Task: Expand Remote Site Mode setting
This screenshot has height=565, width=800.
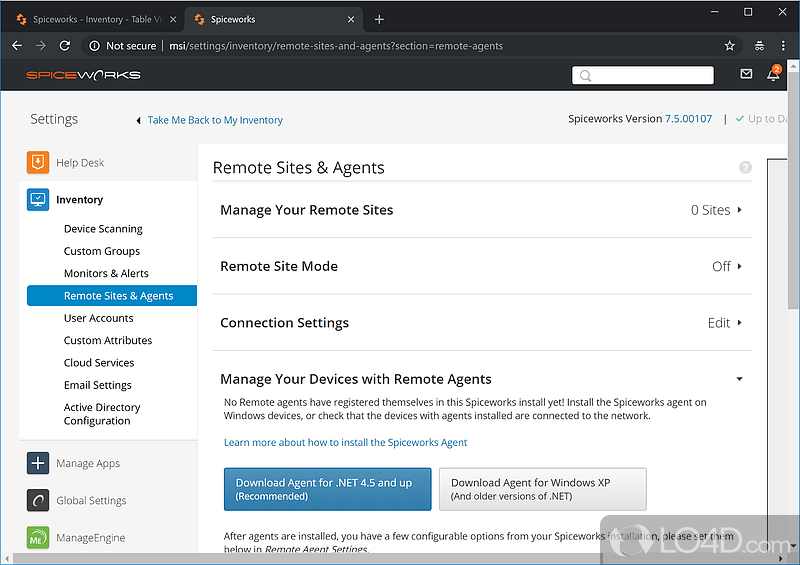Action: point(482,266)
